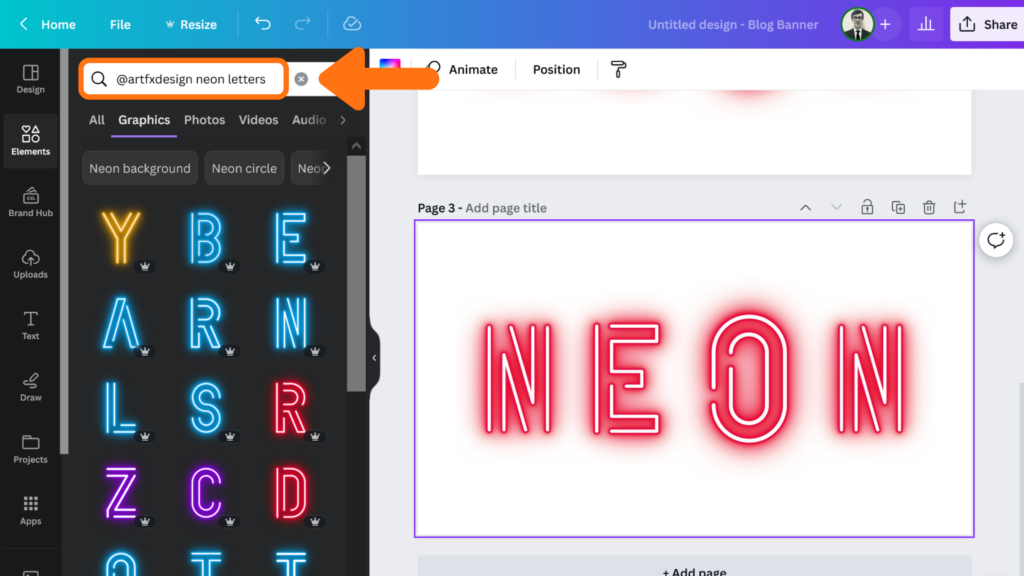Select the Neon circle suggestion
Image resolution: width=1024 pixels, height=576 pixels.
[x=244, y=168]
